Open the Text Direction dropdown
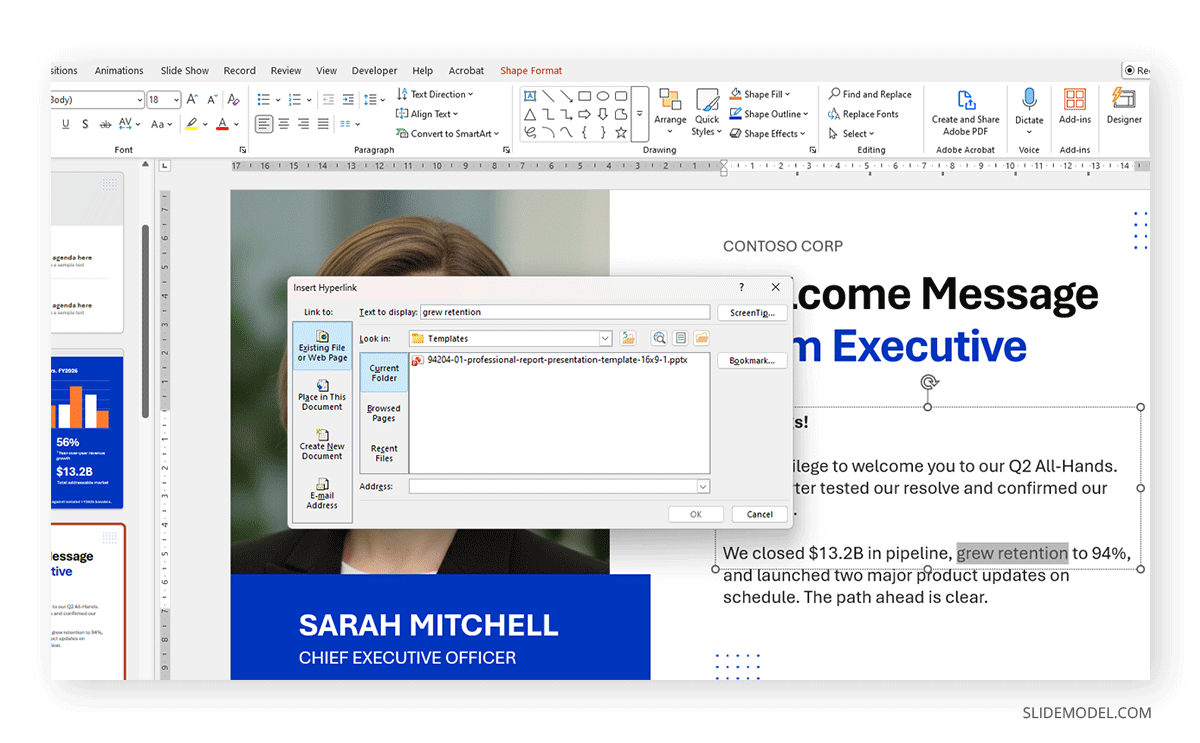Viewport: 1200px width, 743px height. tap(435, 94)
